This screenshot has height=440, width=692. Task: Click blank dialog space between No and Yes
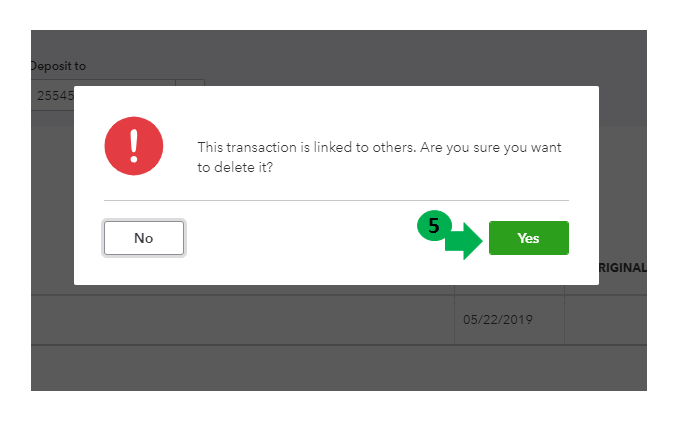pyautogui.click(x=300, y=238)
